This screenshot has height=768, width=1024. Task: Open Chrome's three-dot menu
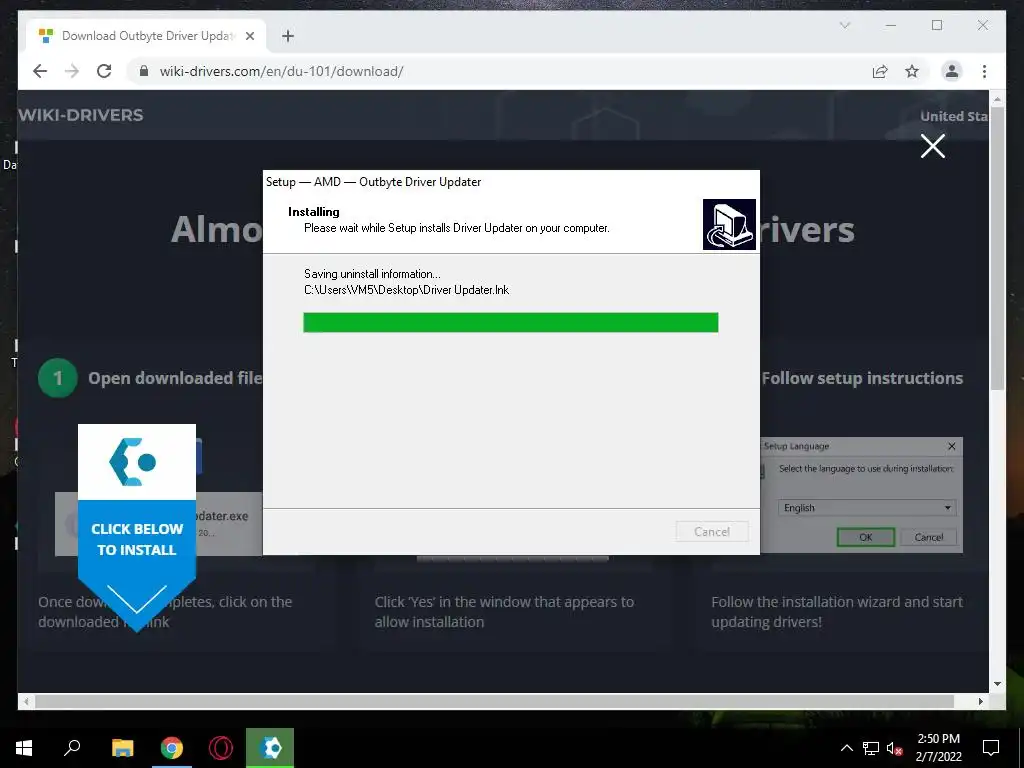coord(984,71)
